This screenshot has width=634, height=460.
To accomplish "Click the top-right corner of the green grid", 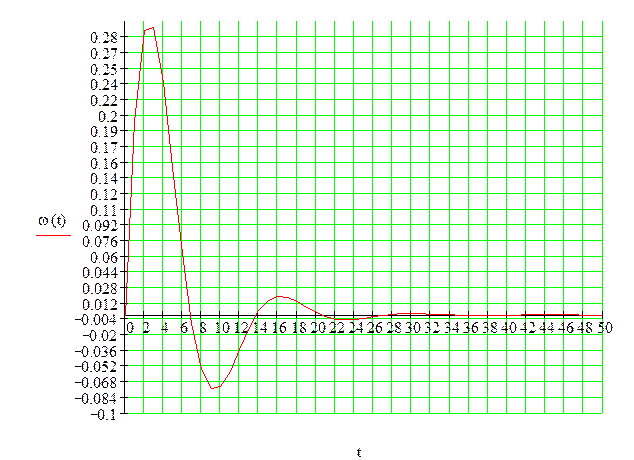I will pyautogui.click(x=602, y=22).
